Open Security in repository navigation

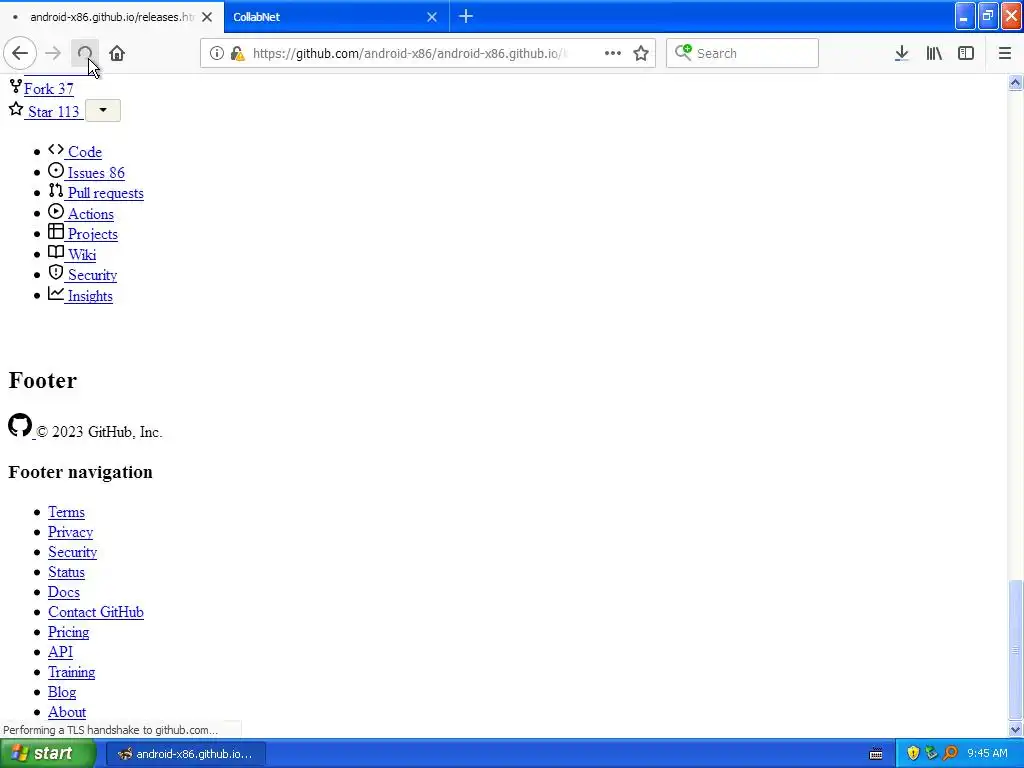coord(92,275)
